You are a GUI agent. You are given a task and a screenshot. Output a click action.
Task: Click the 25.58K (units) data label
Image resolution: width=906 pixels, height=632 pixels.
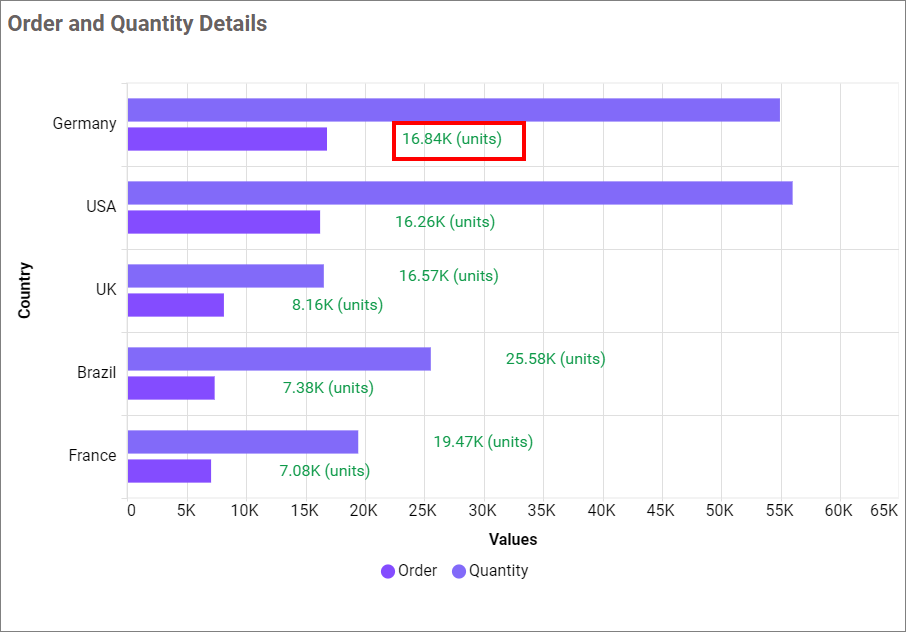(x=555, y=359)
